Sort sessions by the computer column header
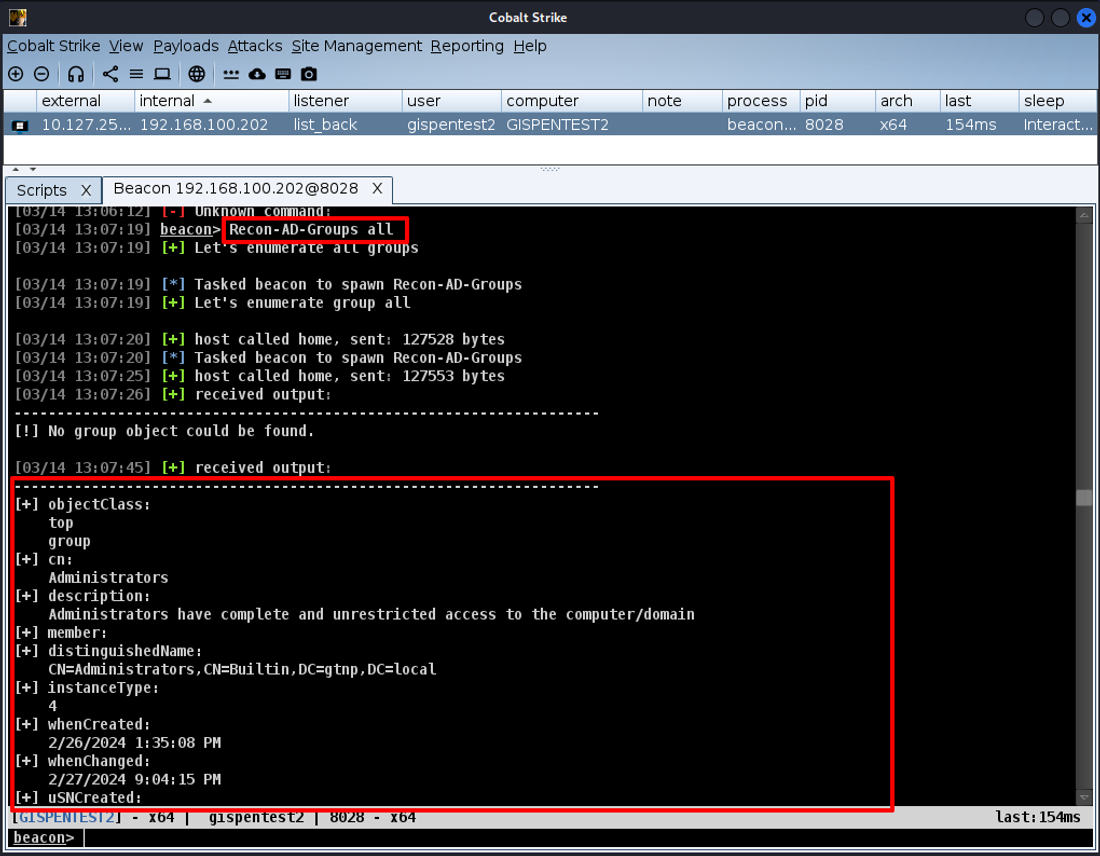This screenshot has width=1100, height=856. (x=572, y=101)
